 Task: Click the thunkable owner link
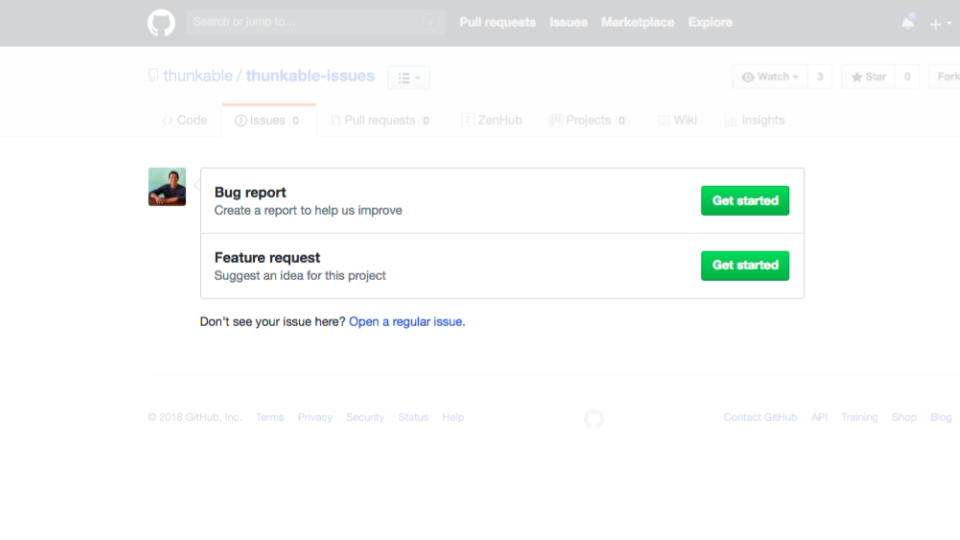point(197,76)
